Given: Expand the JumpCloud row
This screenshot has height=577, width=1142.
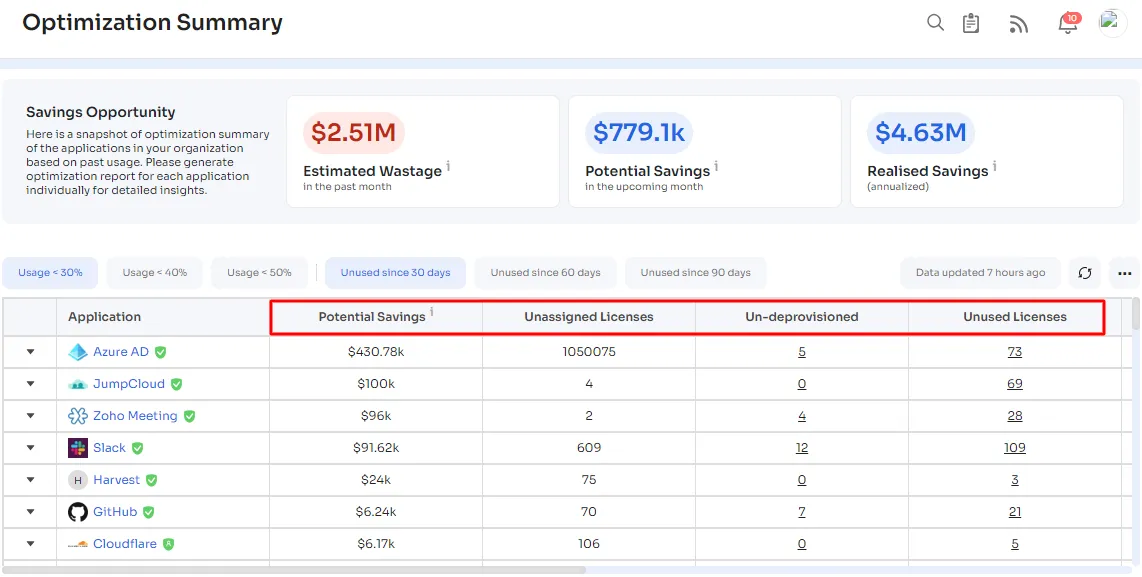Looking at the screenshot, I should tap(31, 384).
